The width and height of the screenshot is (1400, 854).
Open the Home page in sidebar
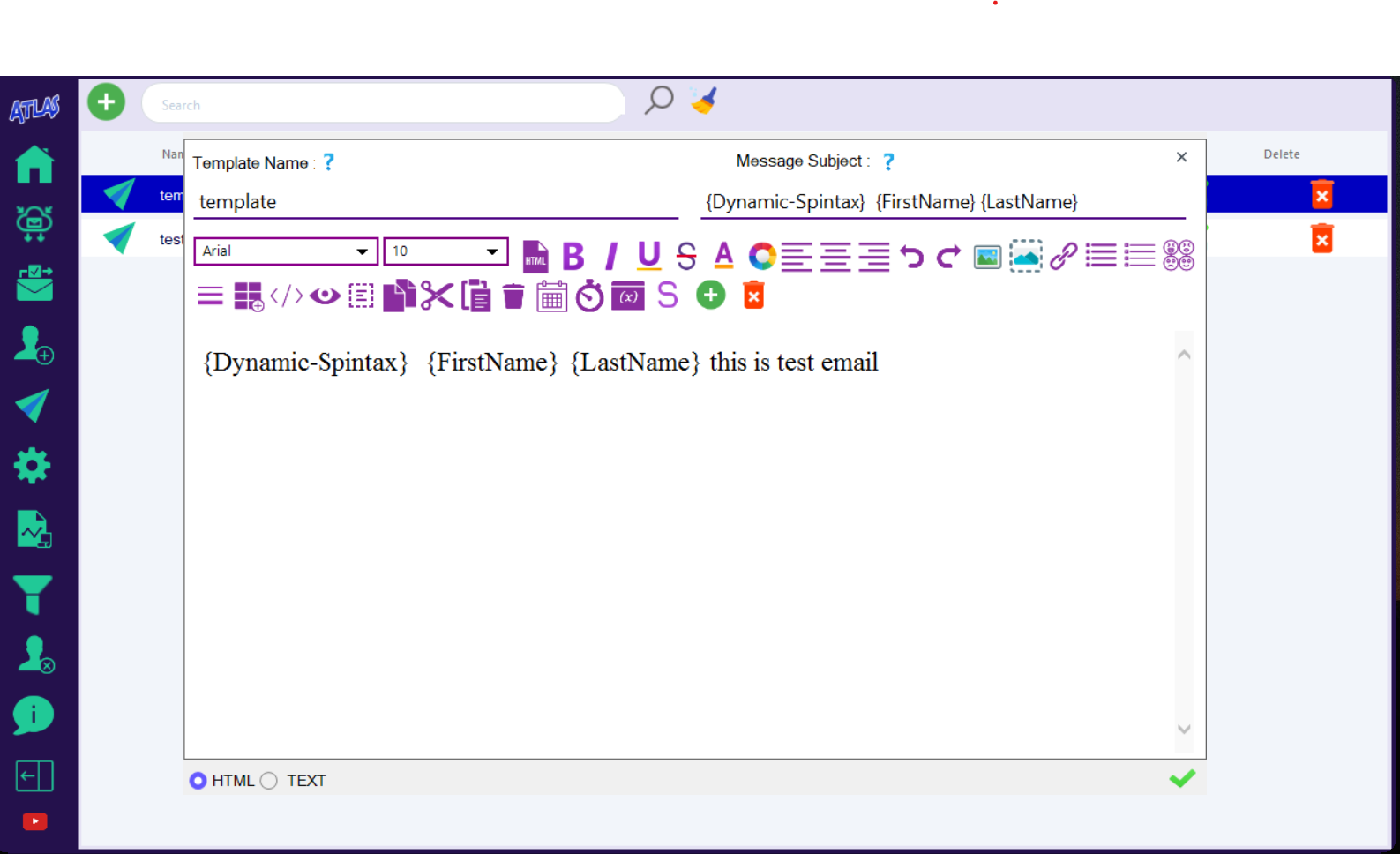[34, 165]
